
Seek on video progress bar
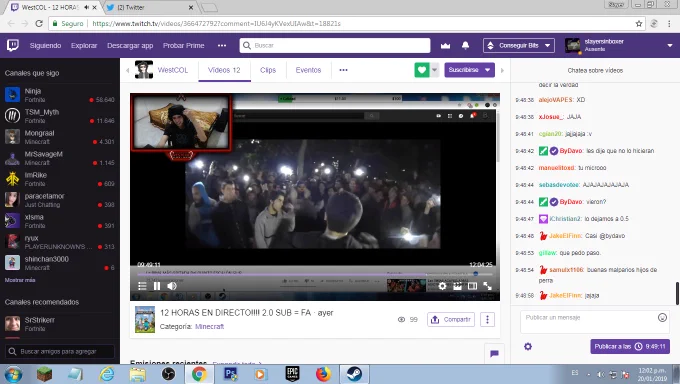click(x=315, y=274)
